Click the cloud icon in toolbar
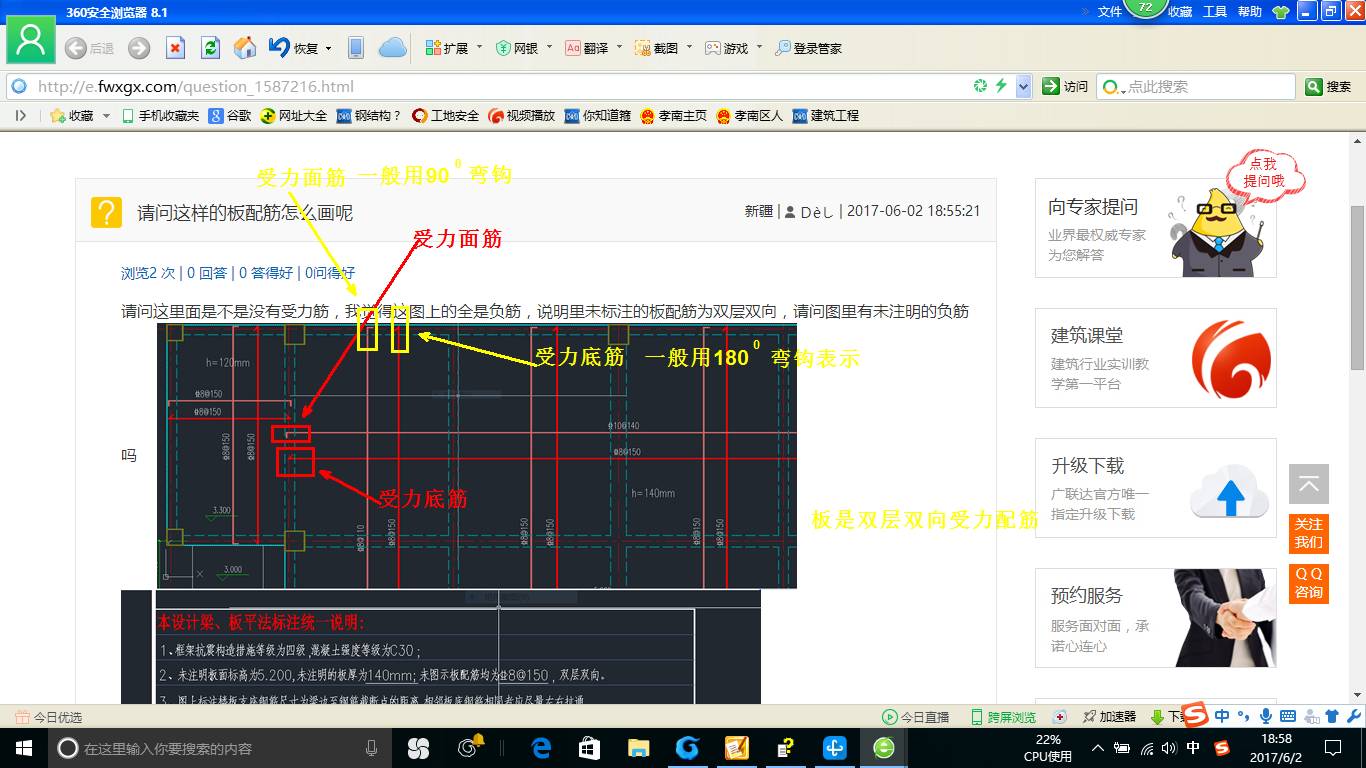Viewport: 1366px width, 768px height. [392, 48]
